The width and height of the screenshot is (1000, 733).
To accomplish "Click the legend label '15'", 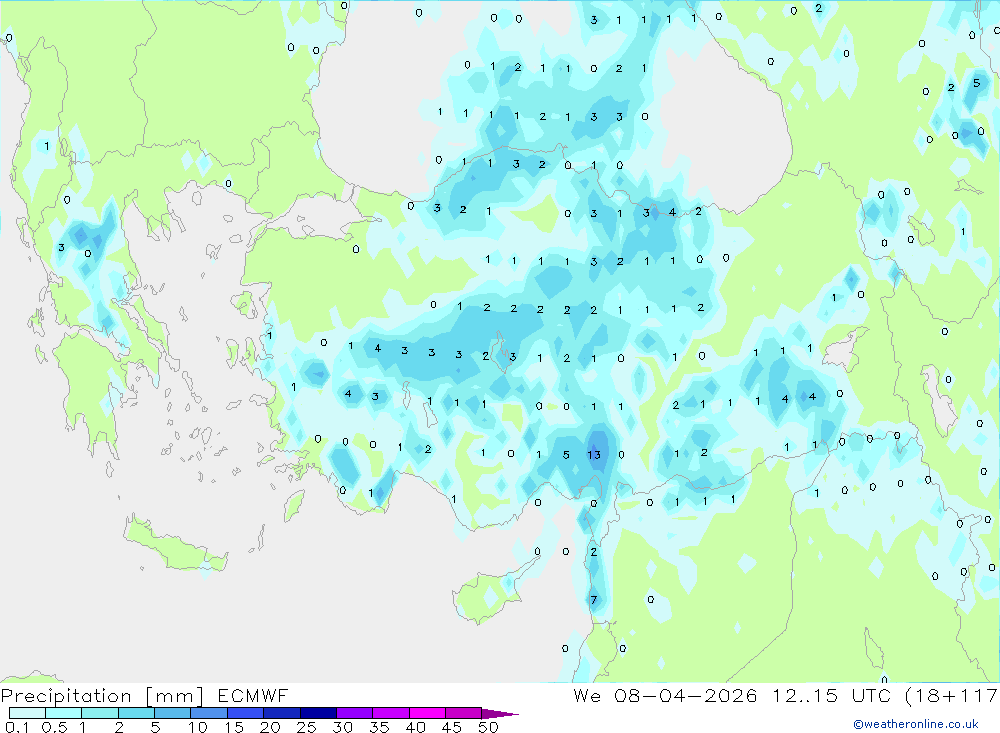I will [233, 727].
